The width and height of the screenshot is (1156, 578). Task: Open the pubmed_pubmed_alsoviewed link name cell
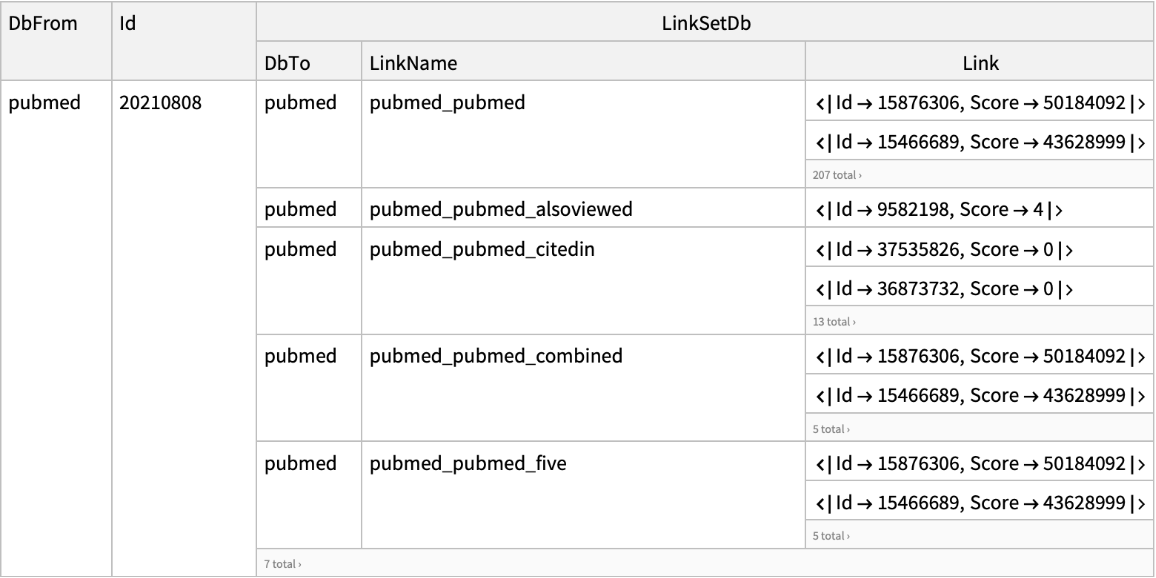tap(497, 210)
